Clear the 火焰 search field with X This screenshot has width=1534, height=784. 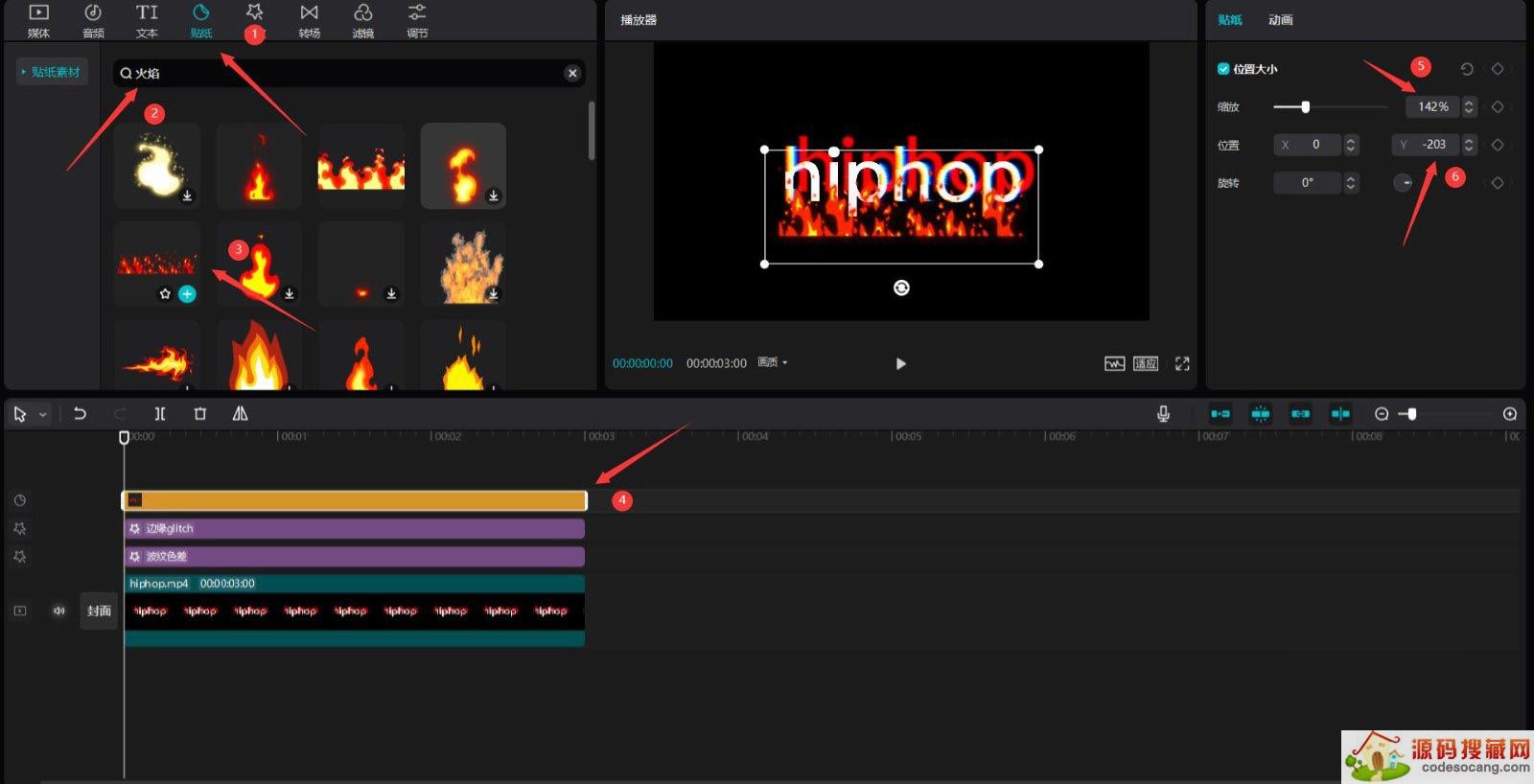pos(572,73)
